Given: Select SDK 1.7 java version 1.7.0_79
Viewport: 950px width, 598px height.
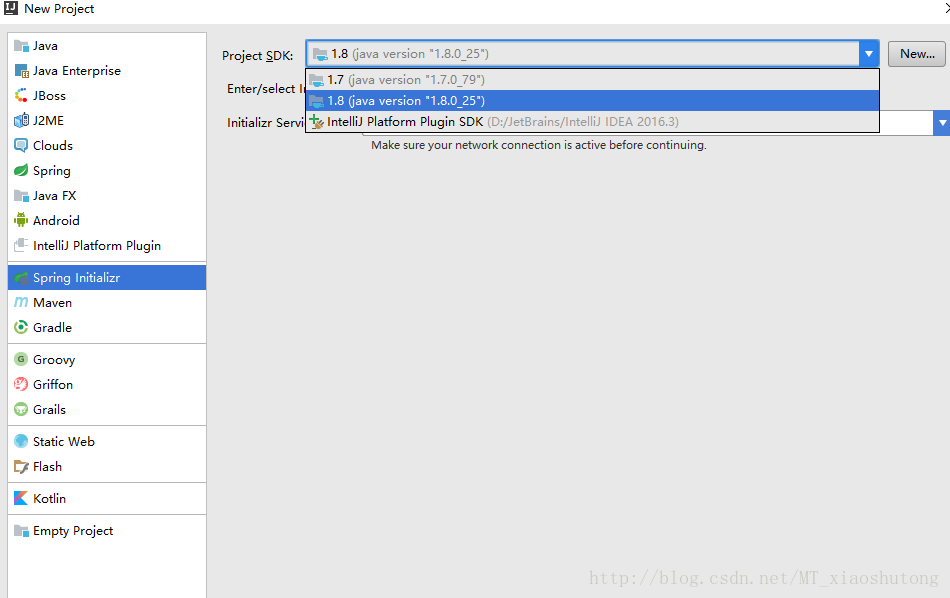Looking at the screenshot, I should pos(592,79).
